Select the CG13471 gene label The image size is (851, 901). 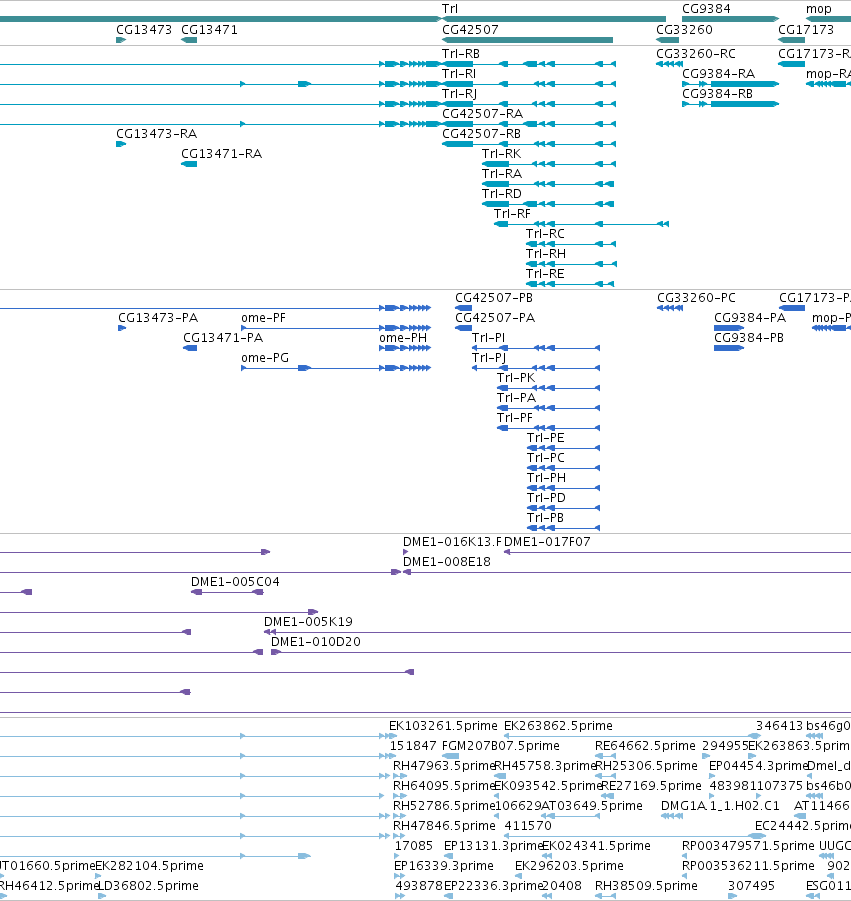[209, 29]
